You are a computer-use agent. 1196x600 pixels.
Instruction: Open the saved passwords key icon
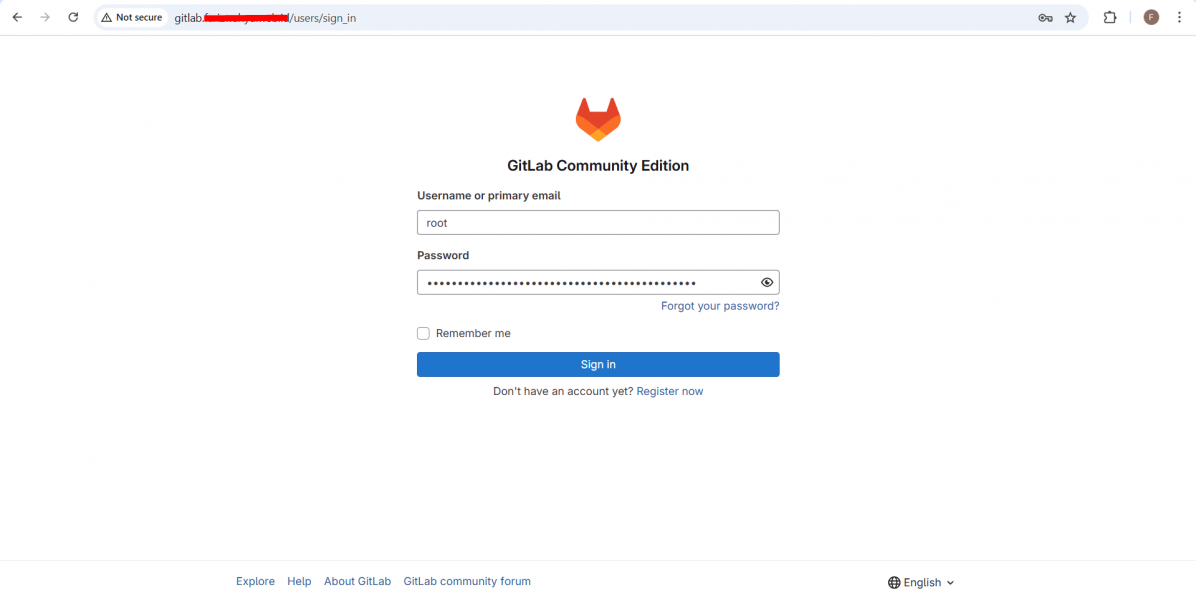1045,18
